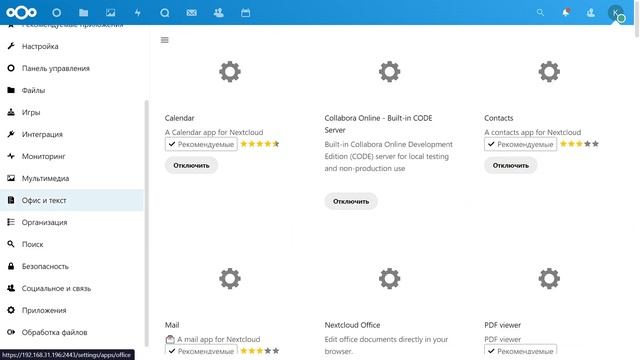The image size is (640, 360).
Task: Open the contacts menu icon near avatar
Action: coord(590,13)
